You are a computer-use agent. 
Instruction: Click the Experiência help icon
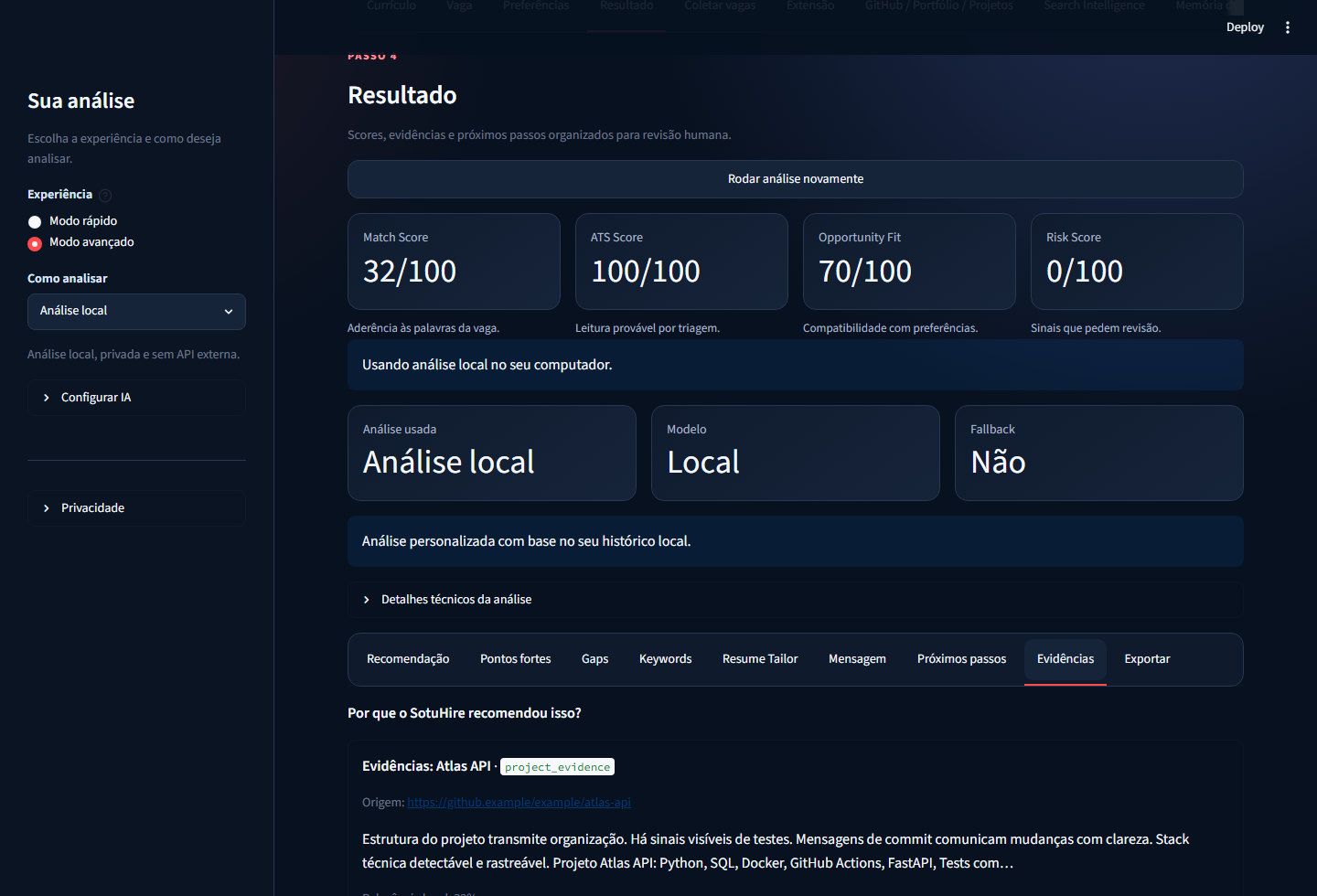pyautogui.click(x=105, y=195)
